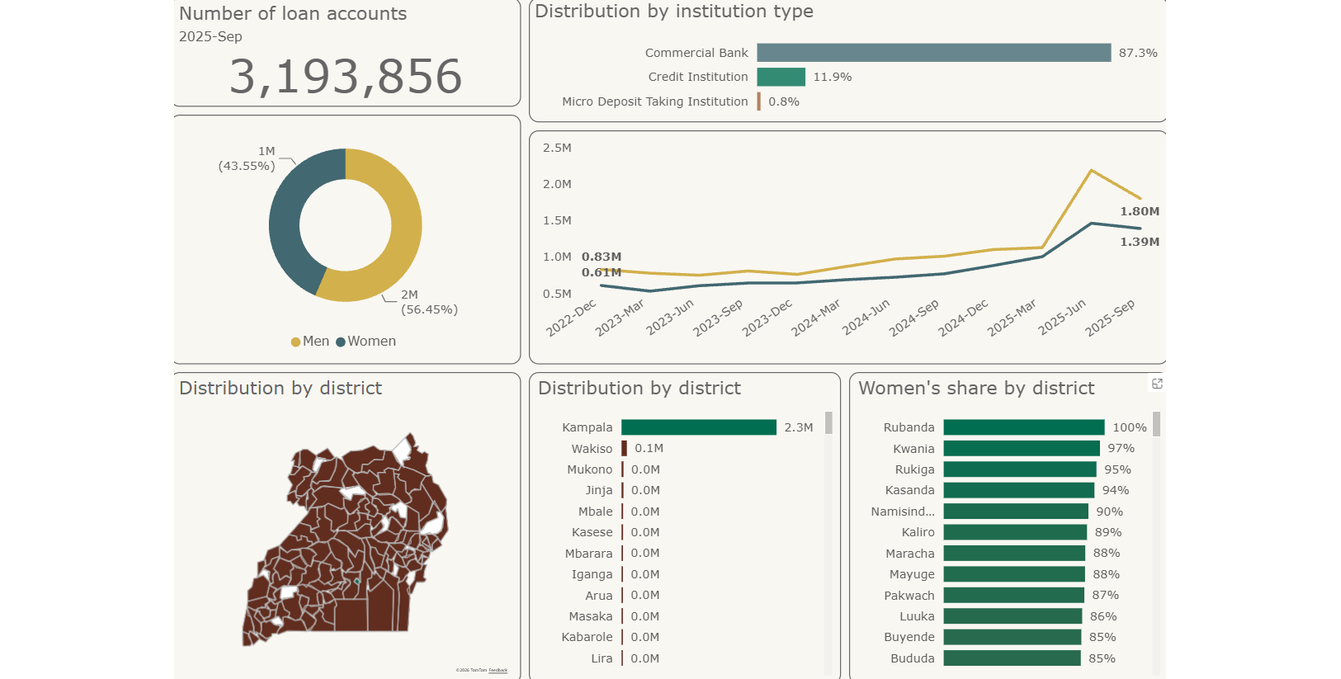Toggle the Women legend marker
The height and width of the screenshot is (679, 1341).
click(341, 342)
